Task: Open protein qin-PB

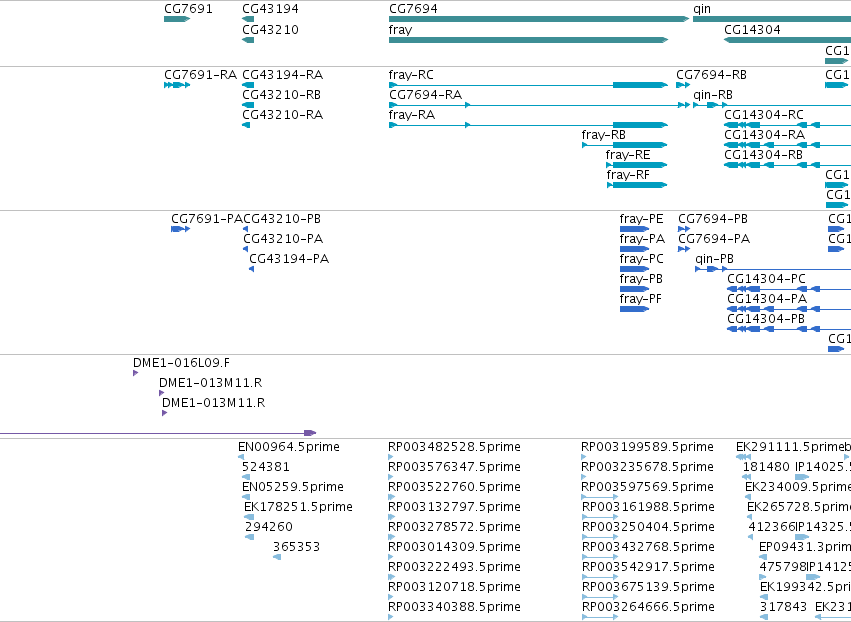Action: pos(714,259)
